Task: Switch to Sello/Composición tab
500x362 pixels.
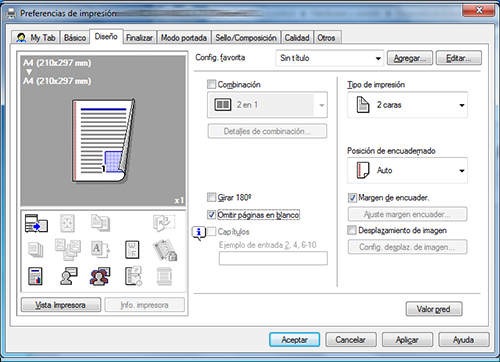Action: (246, 38)
